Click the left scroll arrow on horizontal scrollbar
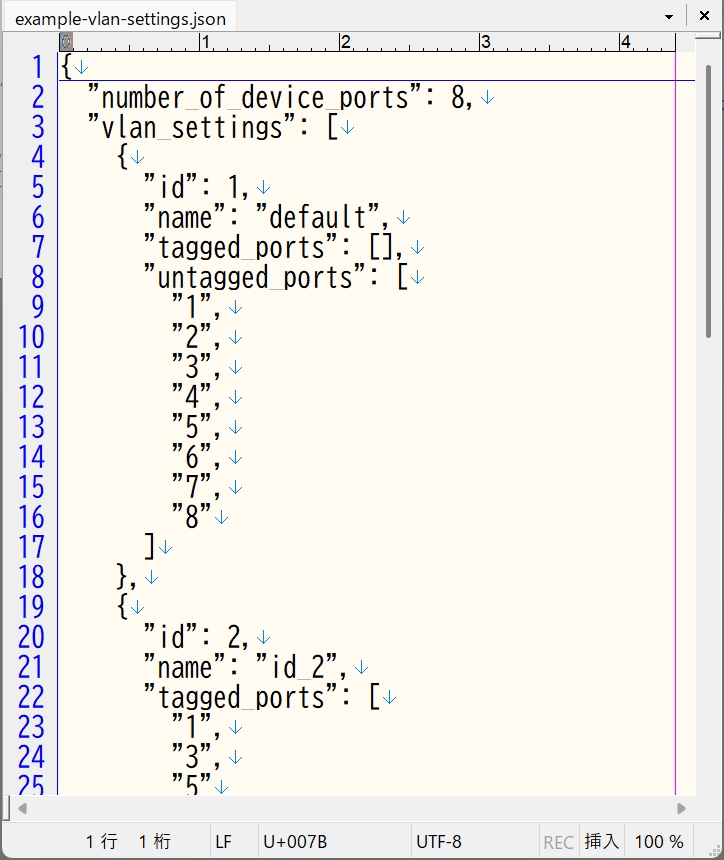Image resolution: width=724 pixels, height=860 pixels. click(22, 808)
